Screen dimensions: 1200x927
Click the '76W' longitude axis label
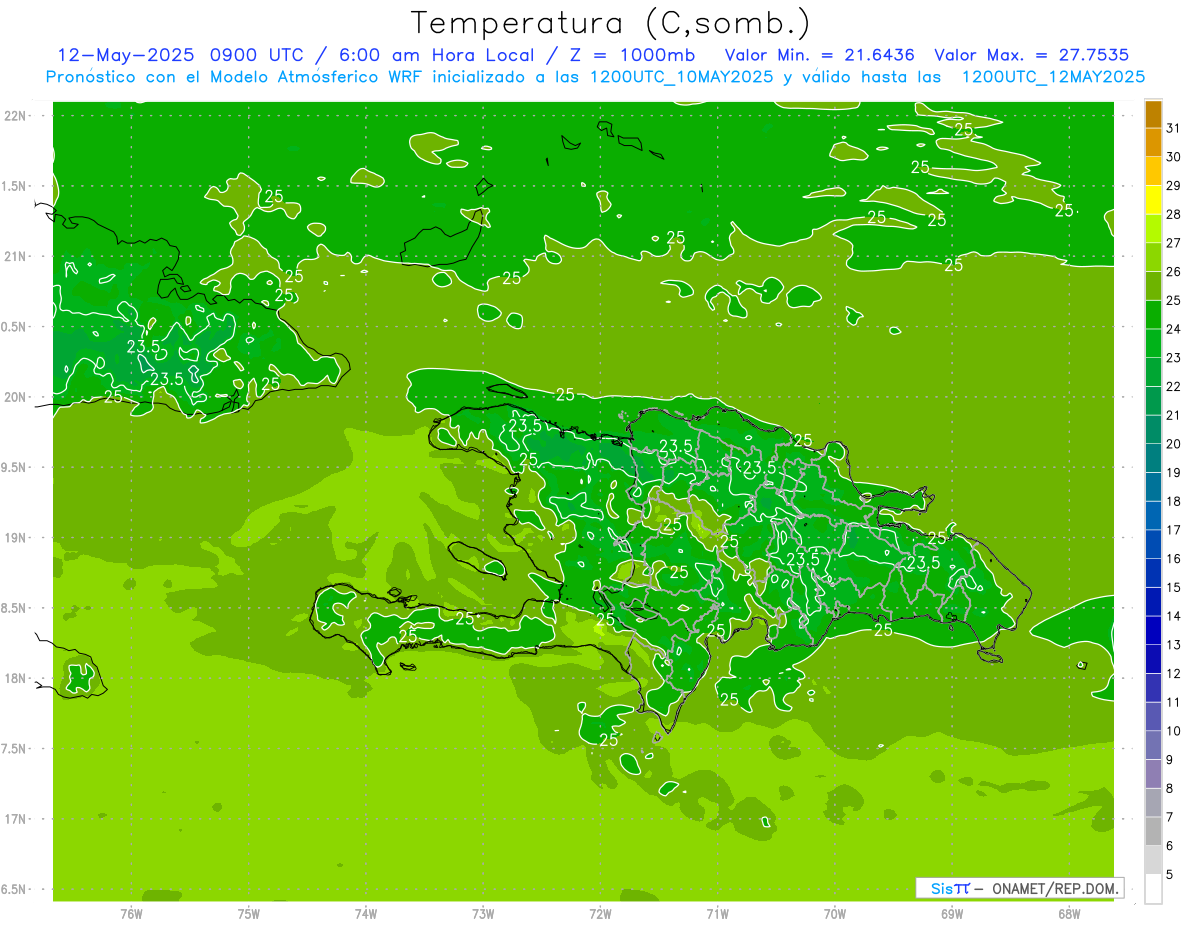click(x=131, y=913)
